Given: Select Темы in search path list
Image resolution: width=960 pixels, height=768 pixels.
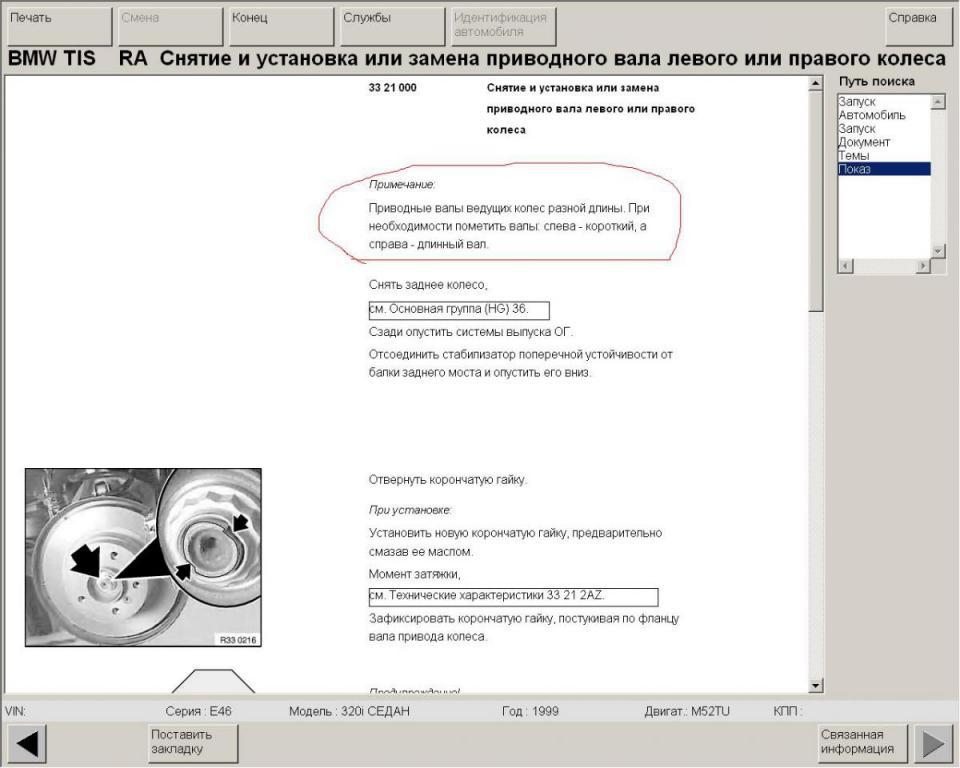Looking at the screenshot, I should 854,156.
